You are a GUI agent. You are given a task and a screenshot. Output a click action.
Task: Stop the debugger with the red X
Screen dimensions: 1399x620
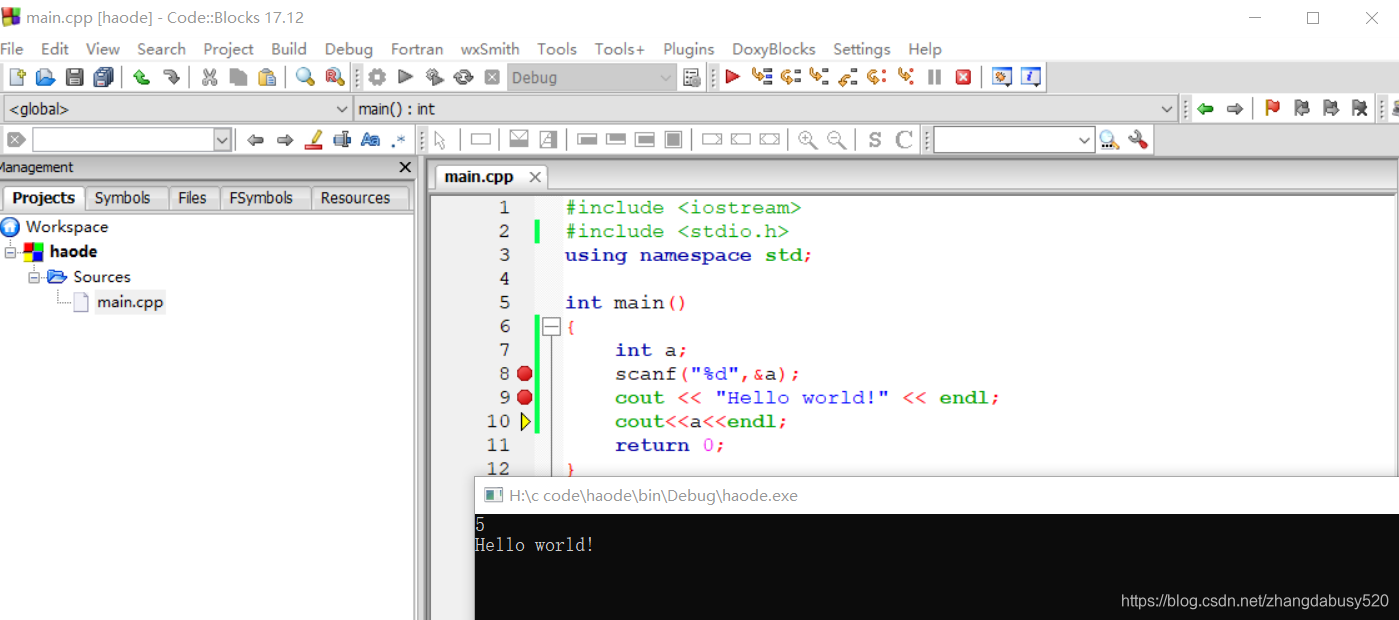pyautogui.click(x=963, y=77)
